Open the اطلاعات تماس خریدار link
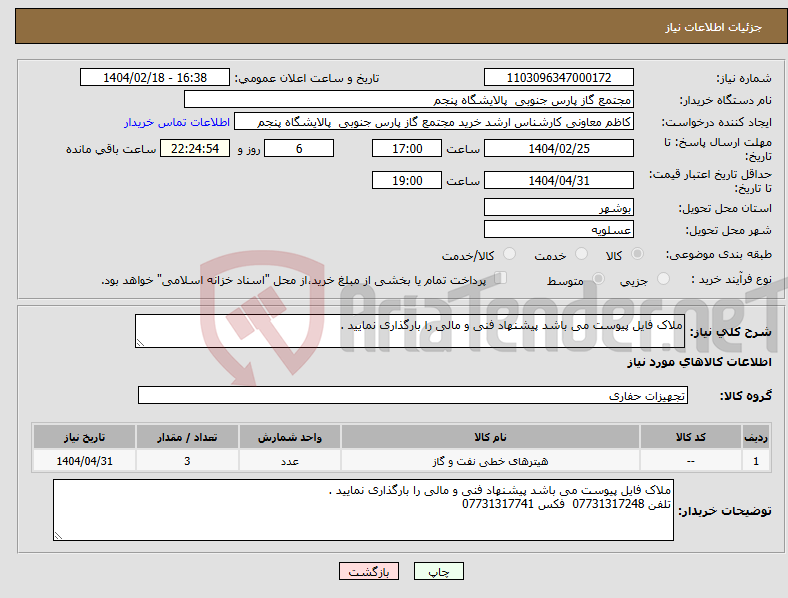 pos(177,122)
